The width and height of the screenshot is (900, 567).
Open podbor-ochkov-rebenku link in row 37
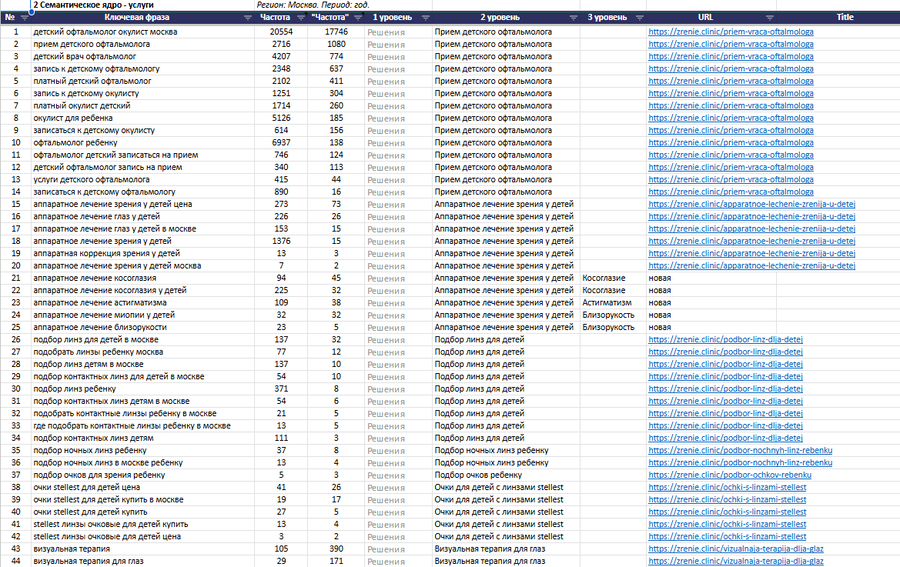tap(730, 475)
